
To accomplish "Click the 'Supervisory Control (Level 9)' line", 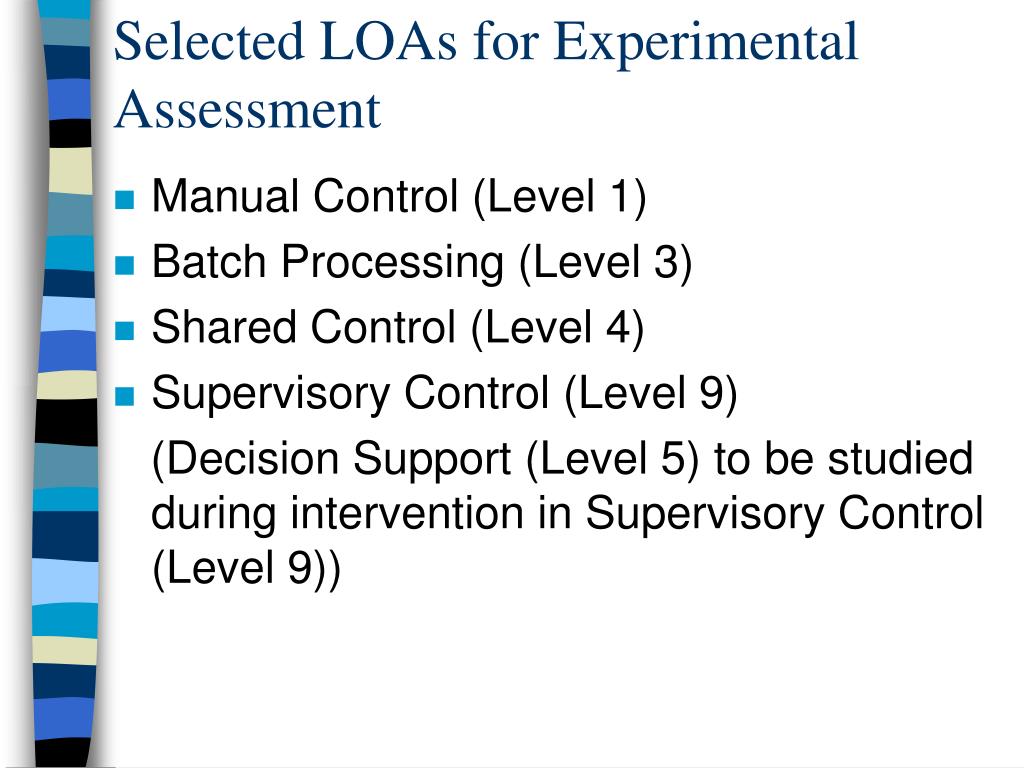I will [x=445, y=394].
